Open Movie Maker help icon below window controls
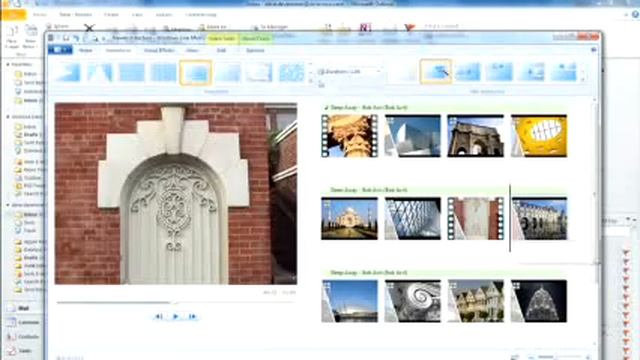The image size is (640, 360). click(593, 50)
